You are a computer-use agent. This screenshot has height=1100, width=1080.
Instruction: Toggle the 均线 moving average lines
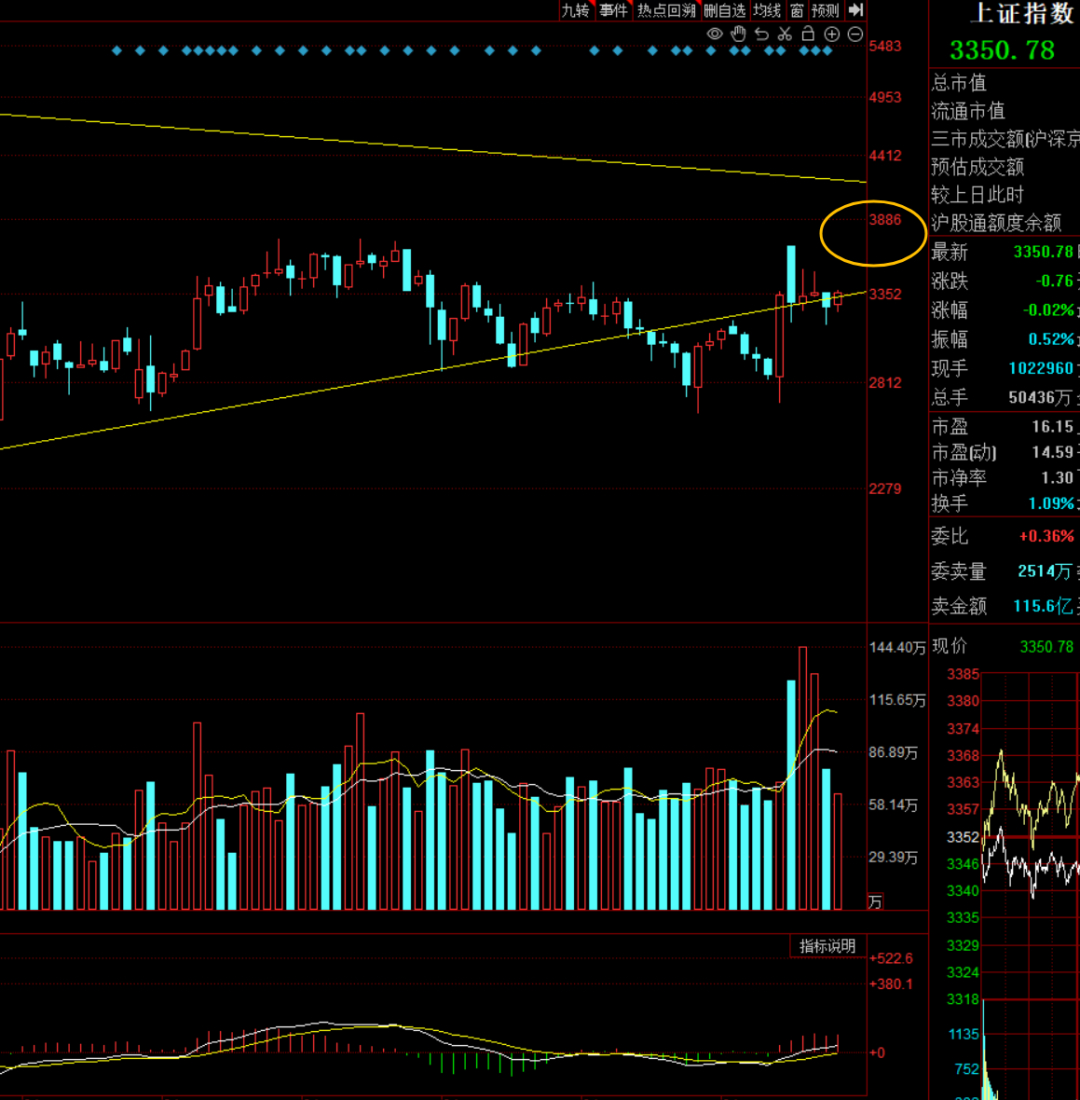[767, 10]
